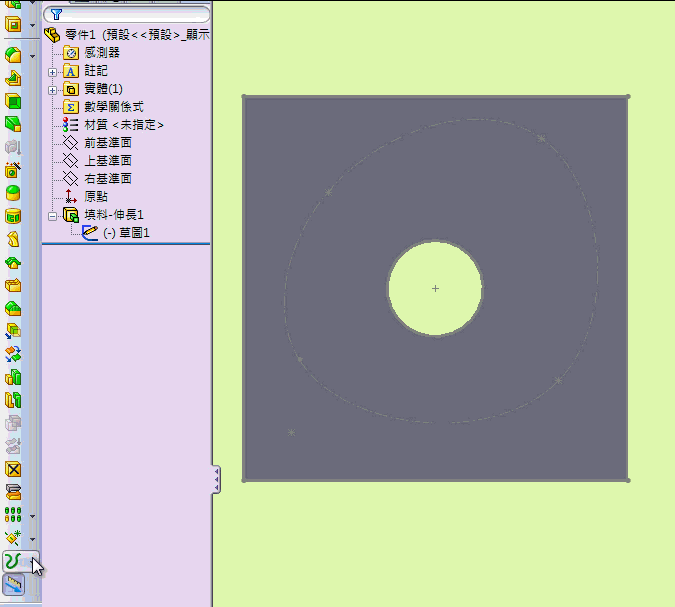Select the 感測器 folder
The width and height of the screenshot is (675, 607).
91,53
